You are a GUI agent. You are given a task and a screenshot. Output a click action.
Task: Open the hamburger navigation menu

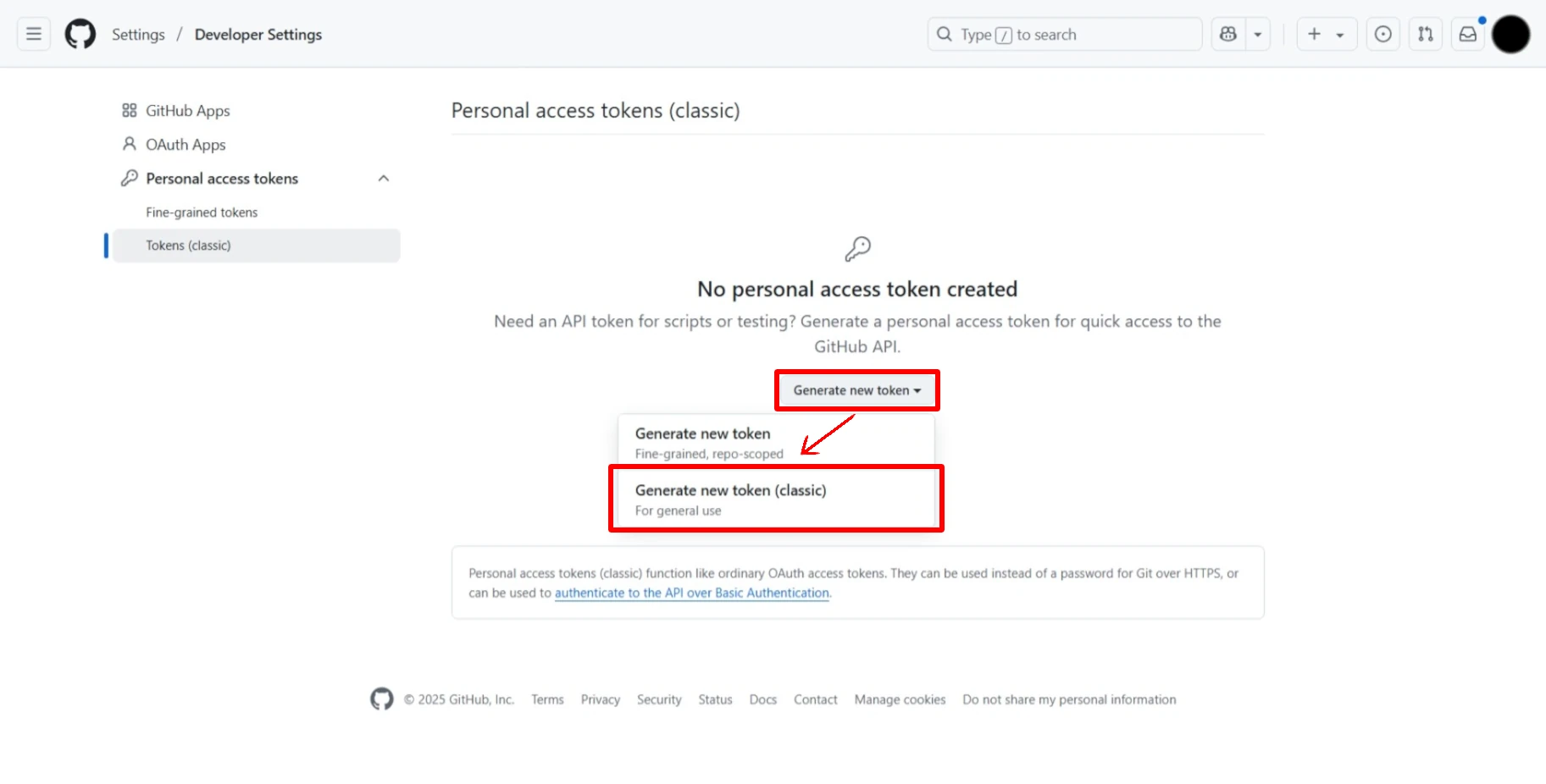pyautogui.click(x=34, y=34)
